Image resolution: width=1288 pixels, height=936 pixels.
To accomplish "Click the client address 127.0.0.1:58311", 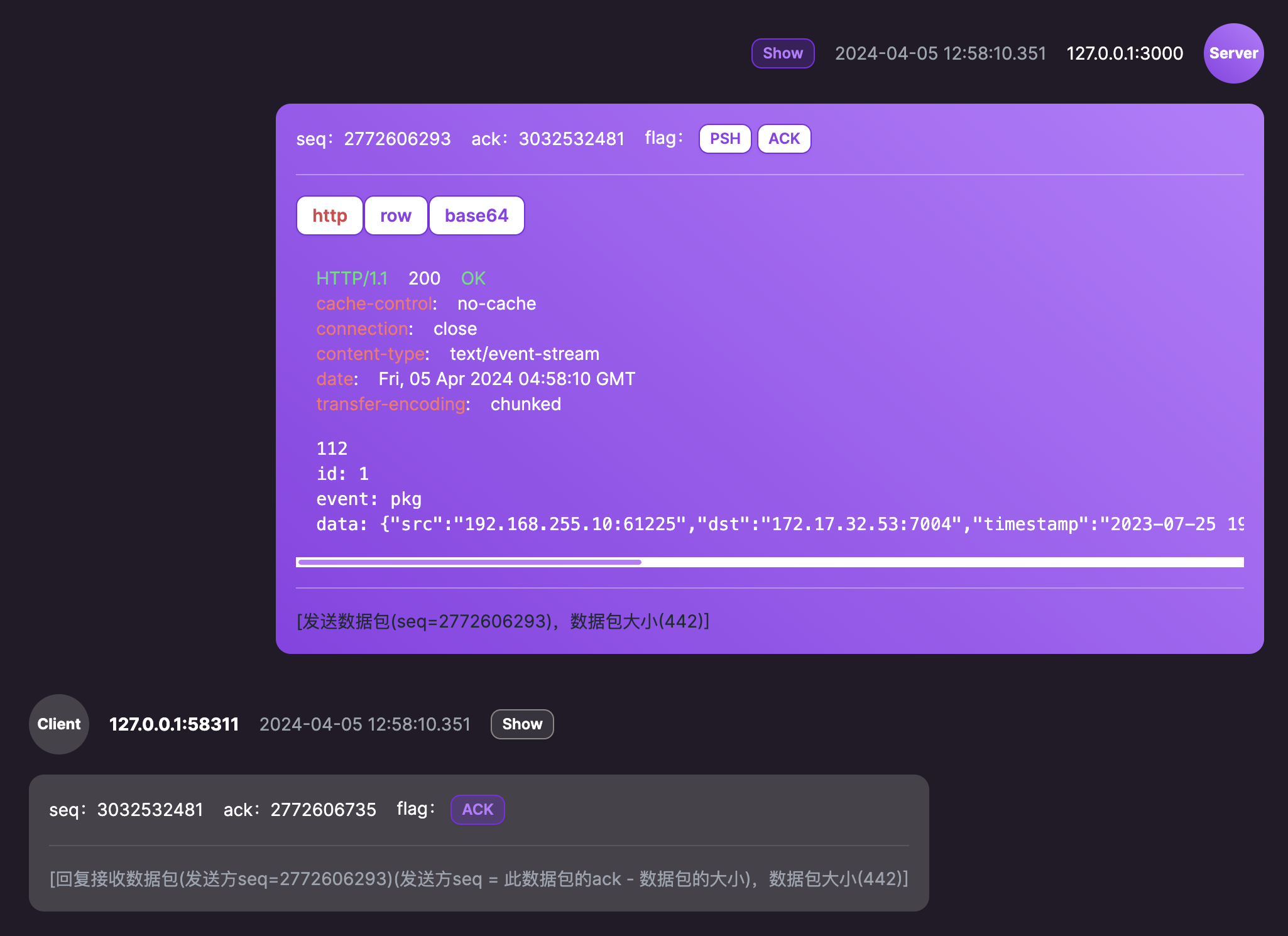I will click(174, 724).
